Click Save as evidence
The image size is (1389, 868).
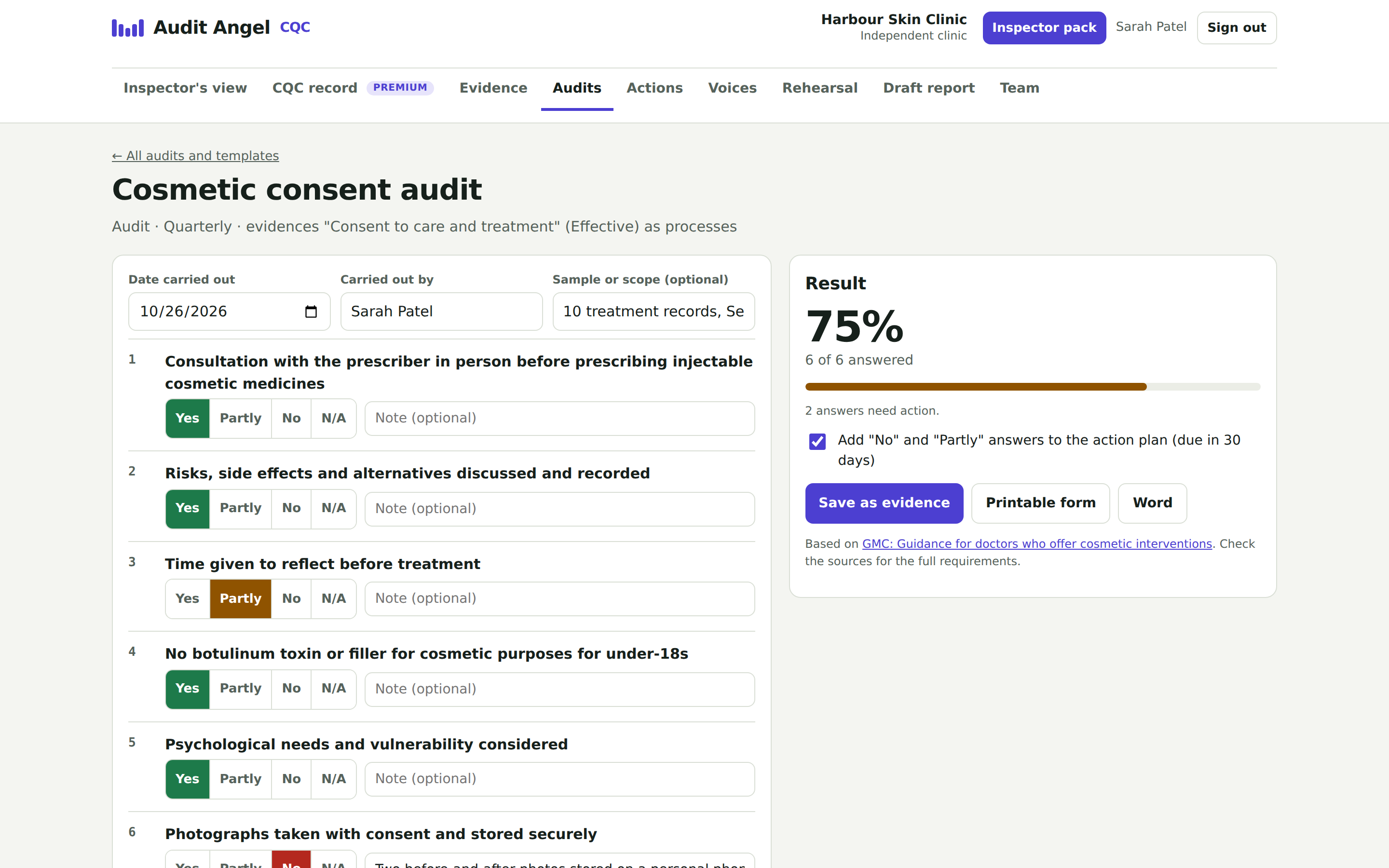pos(884,503)
